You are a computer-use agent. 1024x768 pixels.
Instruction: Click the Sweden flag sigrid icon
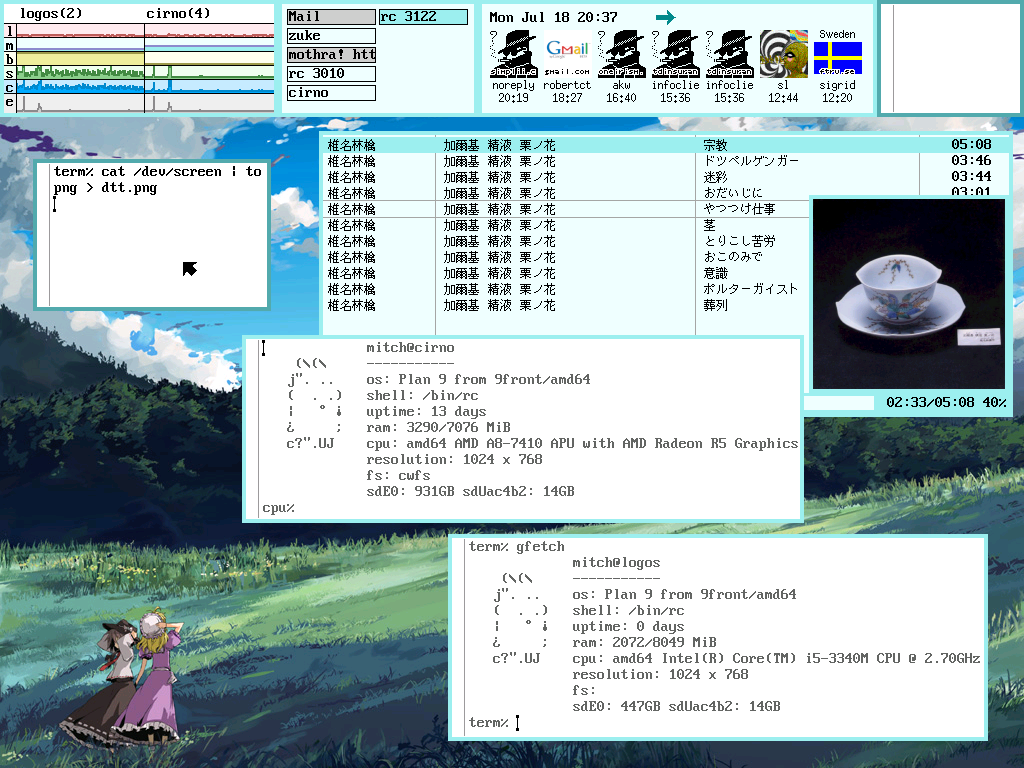837,55
